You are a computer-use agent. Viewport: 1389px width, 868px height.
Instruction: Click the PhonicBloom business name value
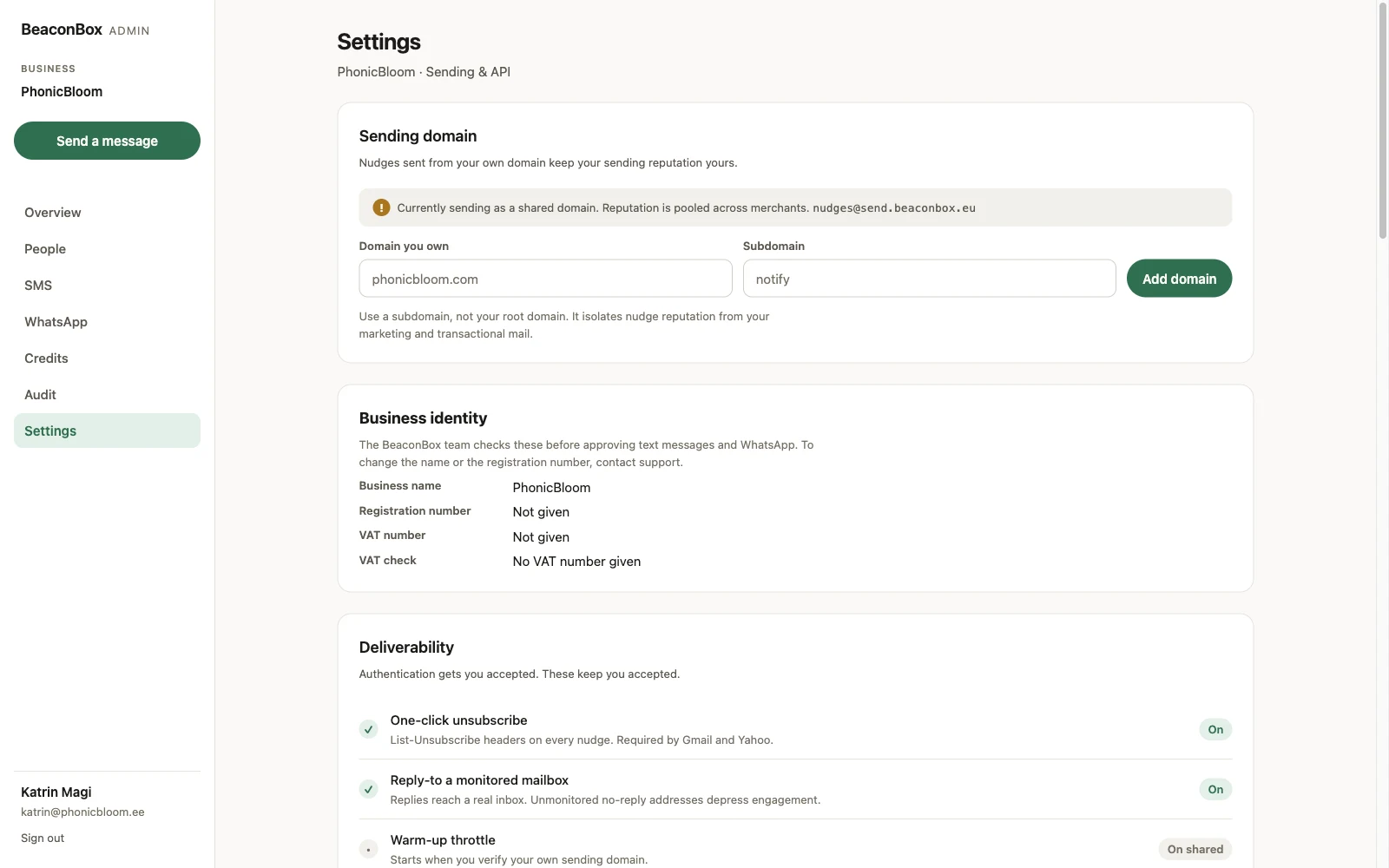click(551, 488)
